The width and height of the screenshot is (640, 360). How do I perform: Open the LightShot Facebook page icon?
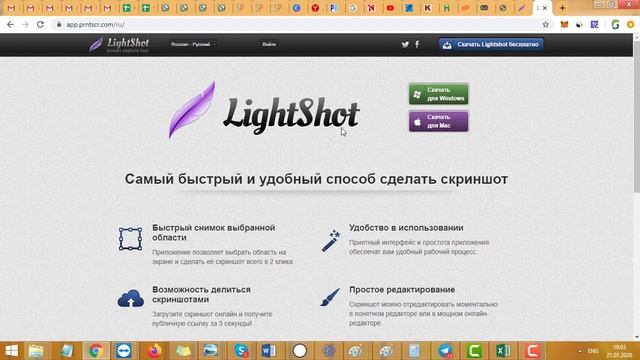(x=417, y=44)
